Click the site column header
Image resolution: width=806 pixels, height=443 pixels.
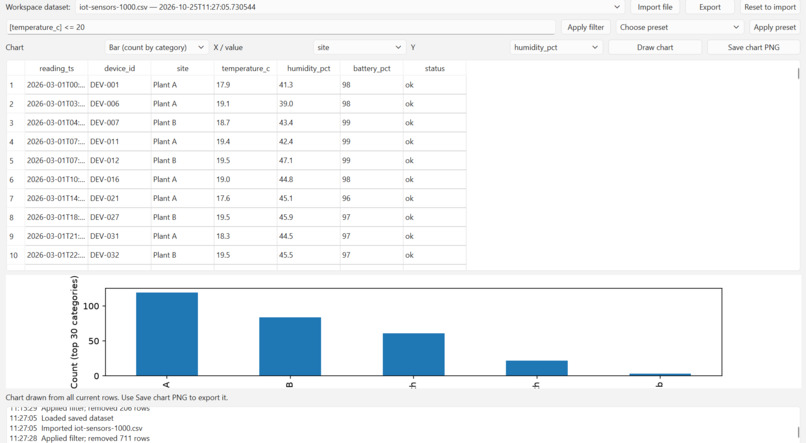(182, 68)
